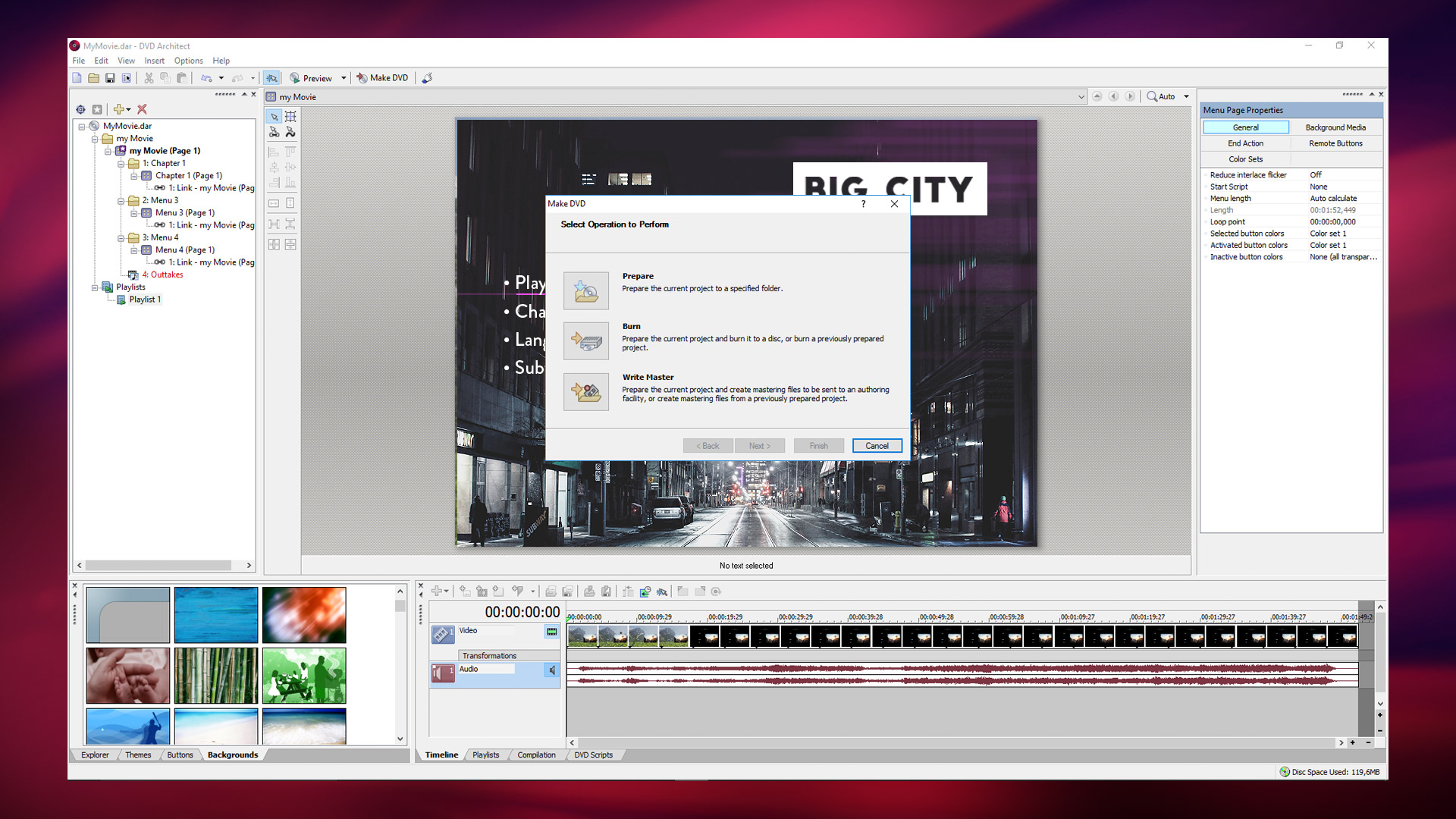
Task: Switch to the Compilation tab
Action: [536, 755]
